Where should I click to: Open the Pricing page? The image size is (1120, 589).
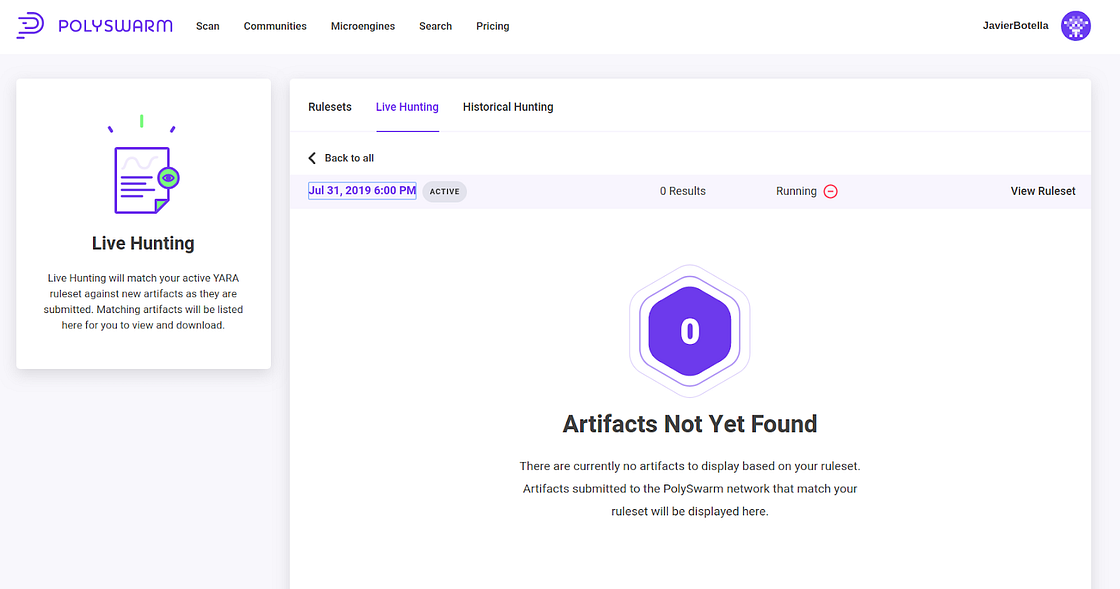[x=493, y=26]
